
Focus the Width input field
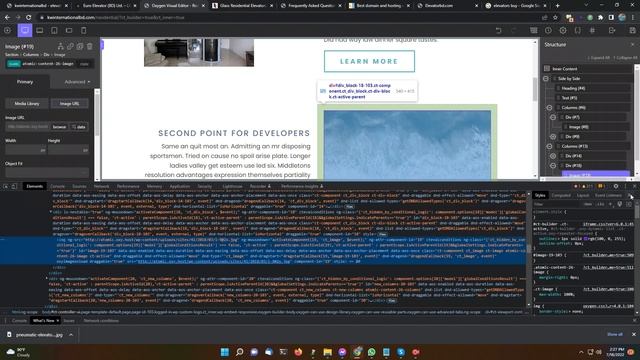click(x=26, y=150)
